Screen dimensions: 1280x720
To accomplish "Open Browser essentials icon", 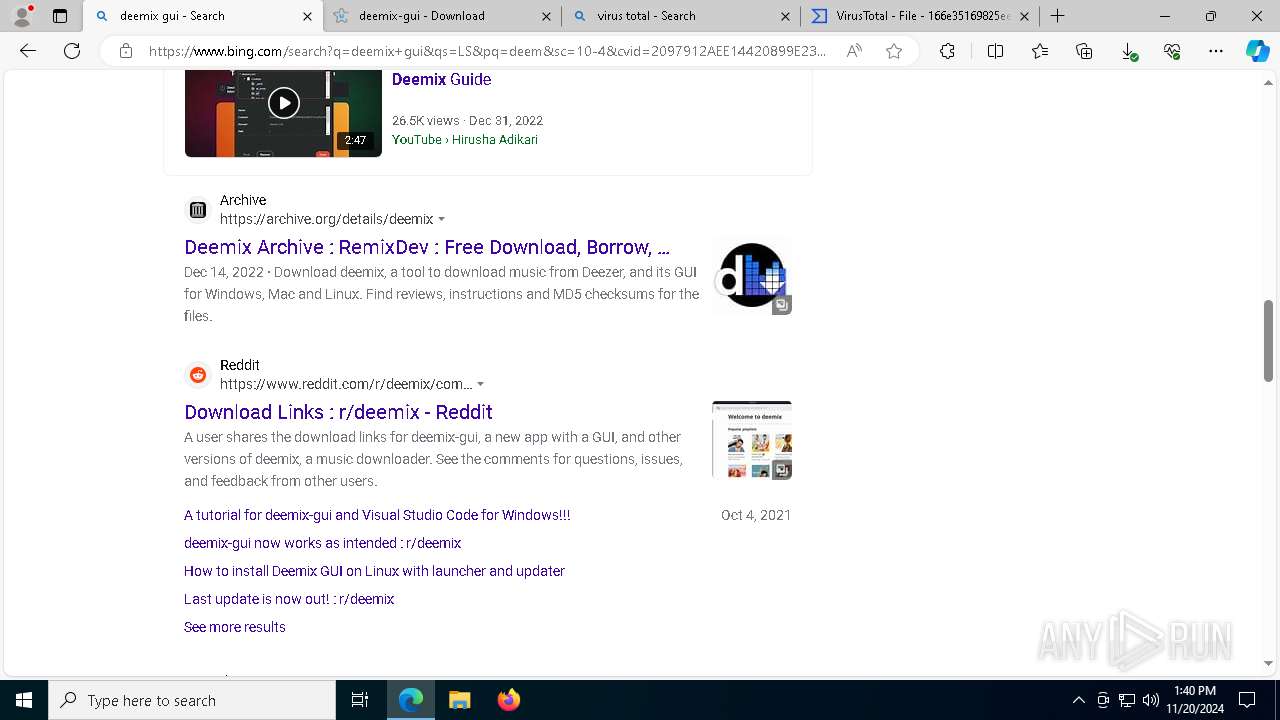I will pos(1172,51).
